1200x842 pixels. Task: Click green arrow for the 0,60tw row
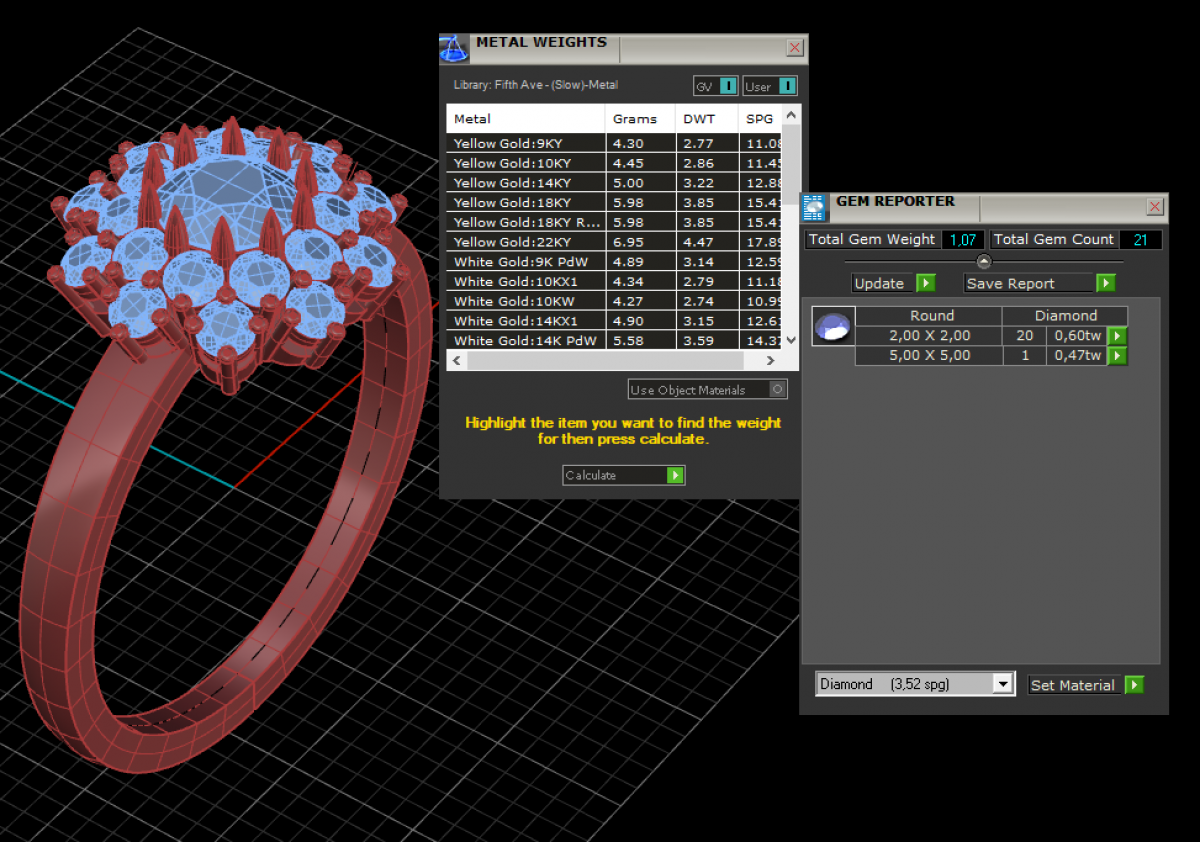coord(1117,336)
